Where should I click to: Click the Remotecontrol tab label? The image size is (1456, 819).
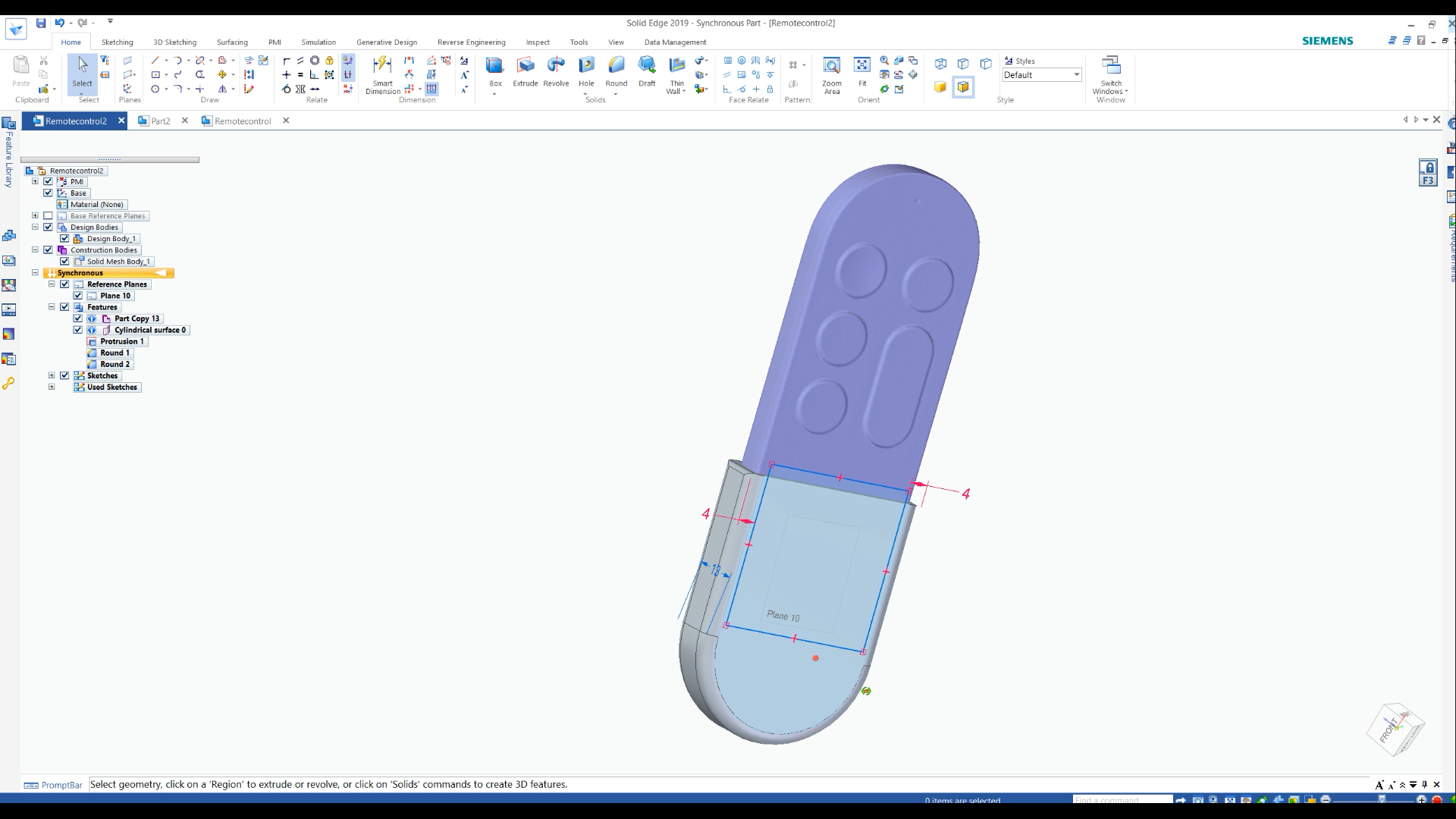[243, 120]
